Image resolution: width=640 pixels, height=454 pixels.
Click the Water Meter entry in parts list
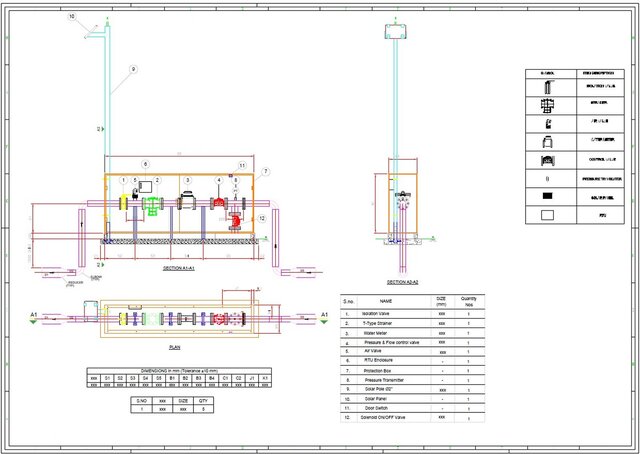(x=381, y=332)
